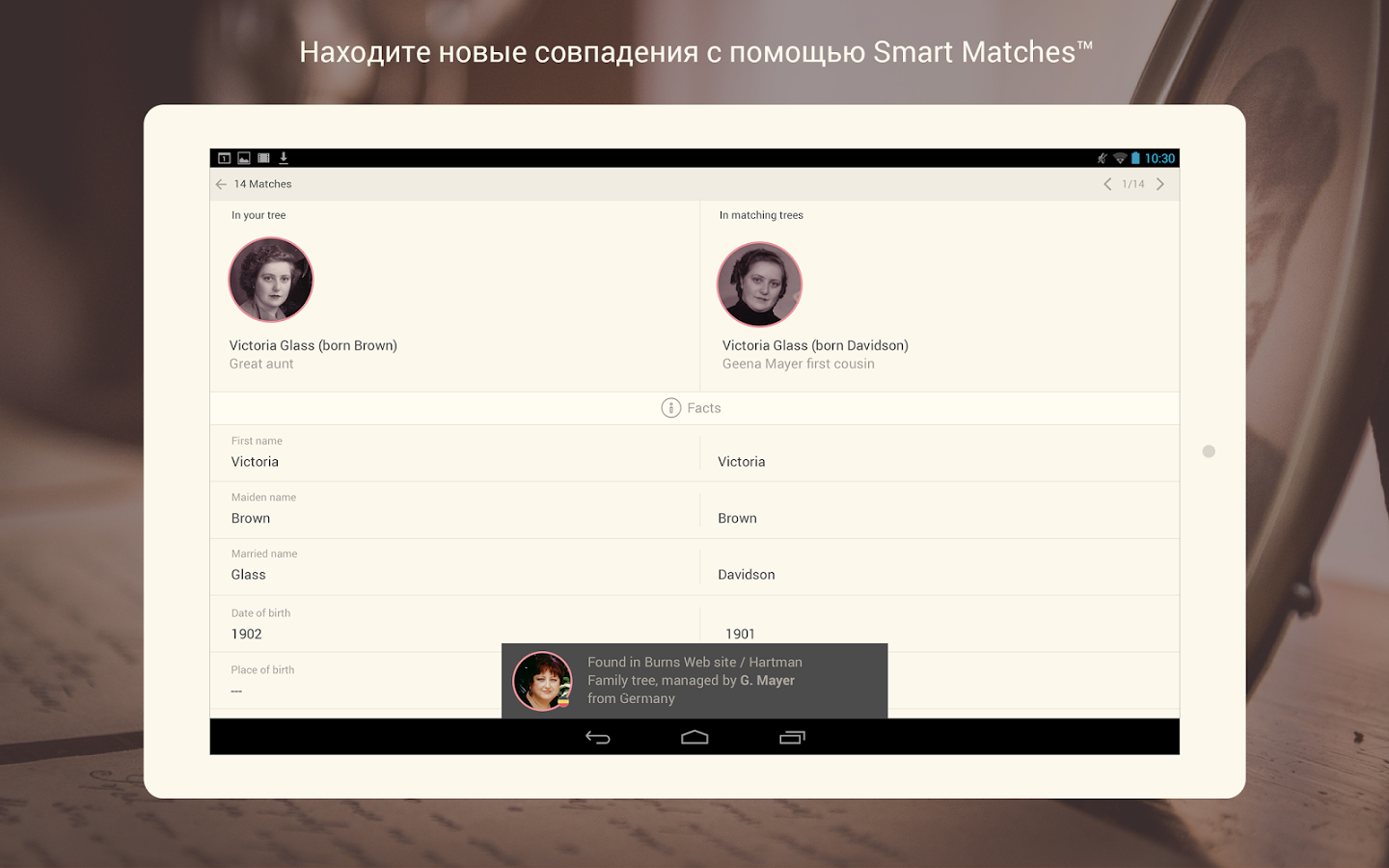Open the image notification icon in status bar
This screenshot has width=1389, height=868.
[244, 158]
